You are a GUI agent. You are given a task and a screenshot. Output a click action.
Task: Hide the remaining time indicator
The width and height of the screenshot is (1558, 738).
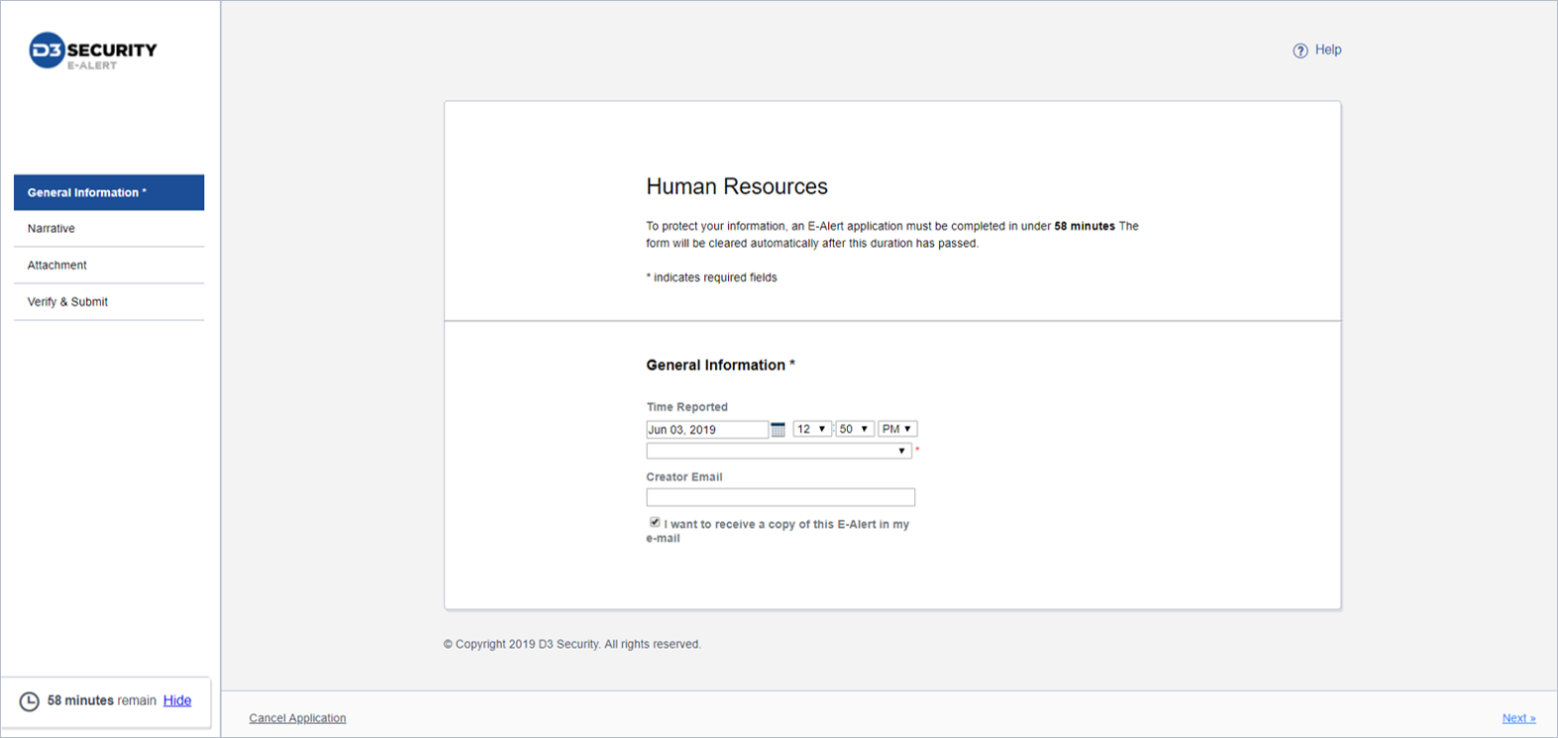[x=177, y=701]
